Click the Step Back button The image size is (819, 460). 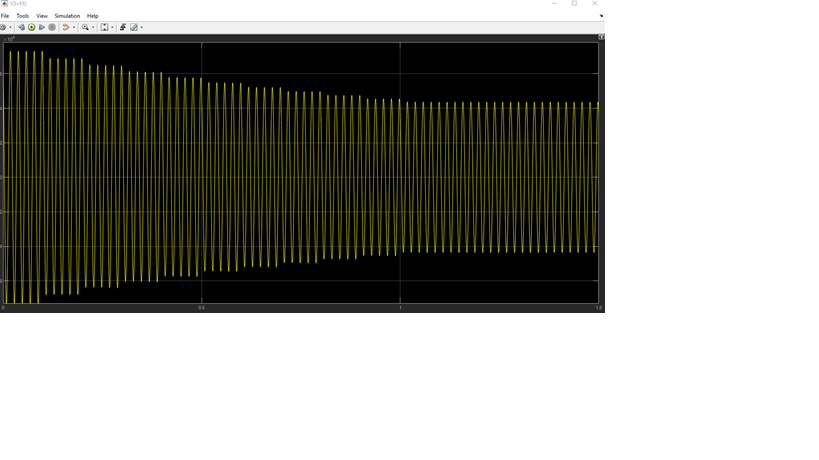(x=21, y=27)
